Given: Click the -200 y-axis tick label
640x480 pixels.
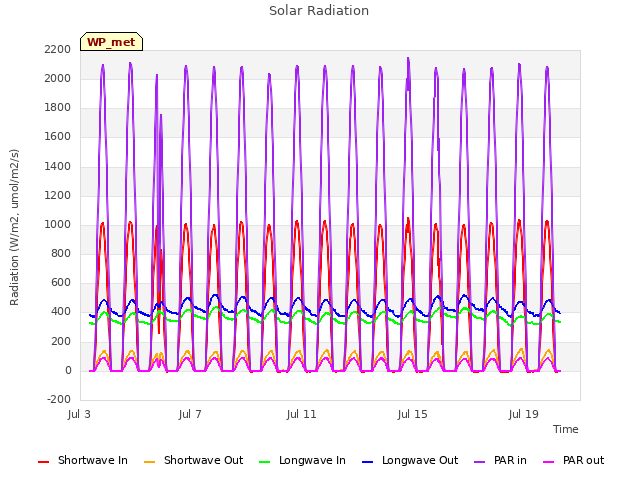Looking at the screenshot, I should [x=59, y=399].
